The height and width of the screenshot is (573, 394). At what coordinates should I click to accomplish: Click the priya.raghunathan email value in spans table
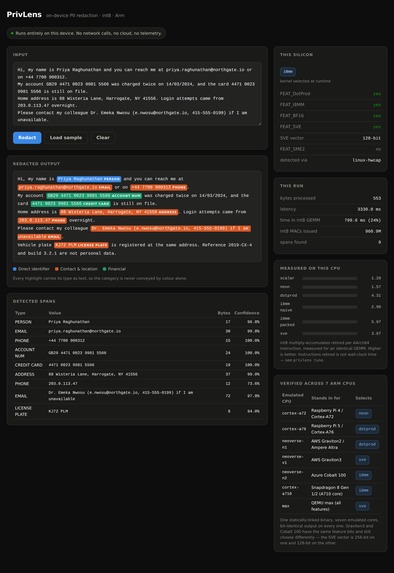pyautogui.click(x=84, y=331)
